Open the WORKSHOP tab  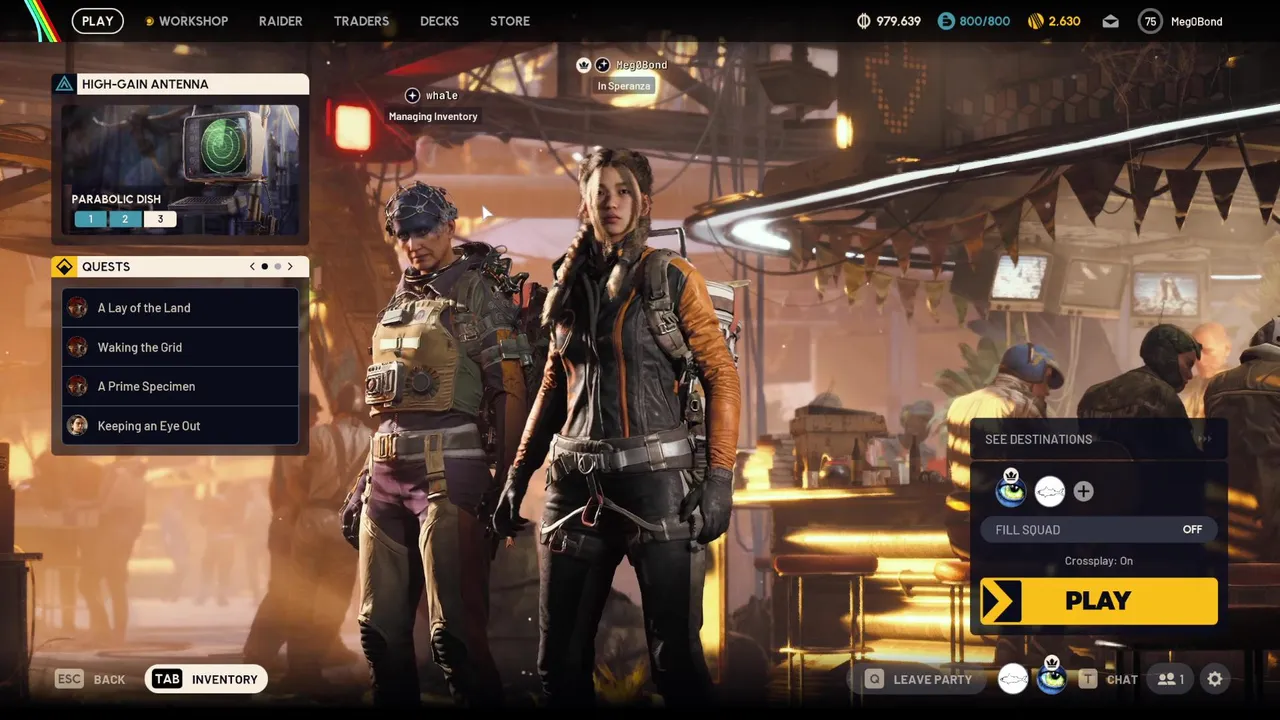(186, 21)
